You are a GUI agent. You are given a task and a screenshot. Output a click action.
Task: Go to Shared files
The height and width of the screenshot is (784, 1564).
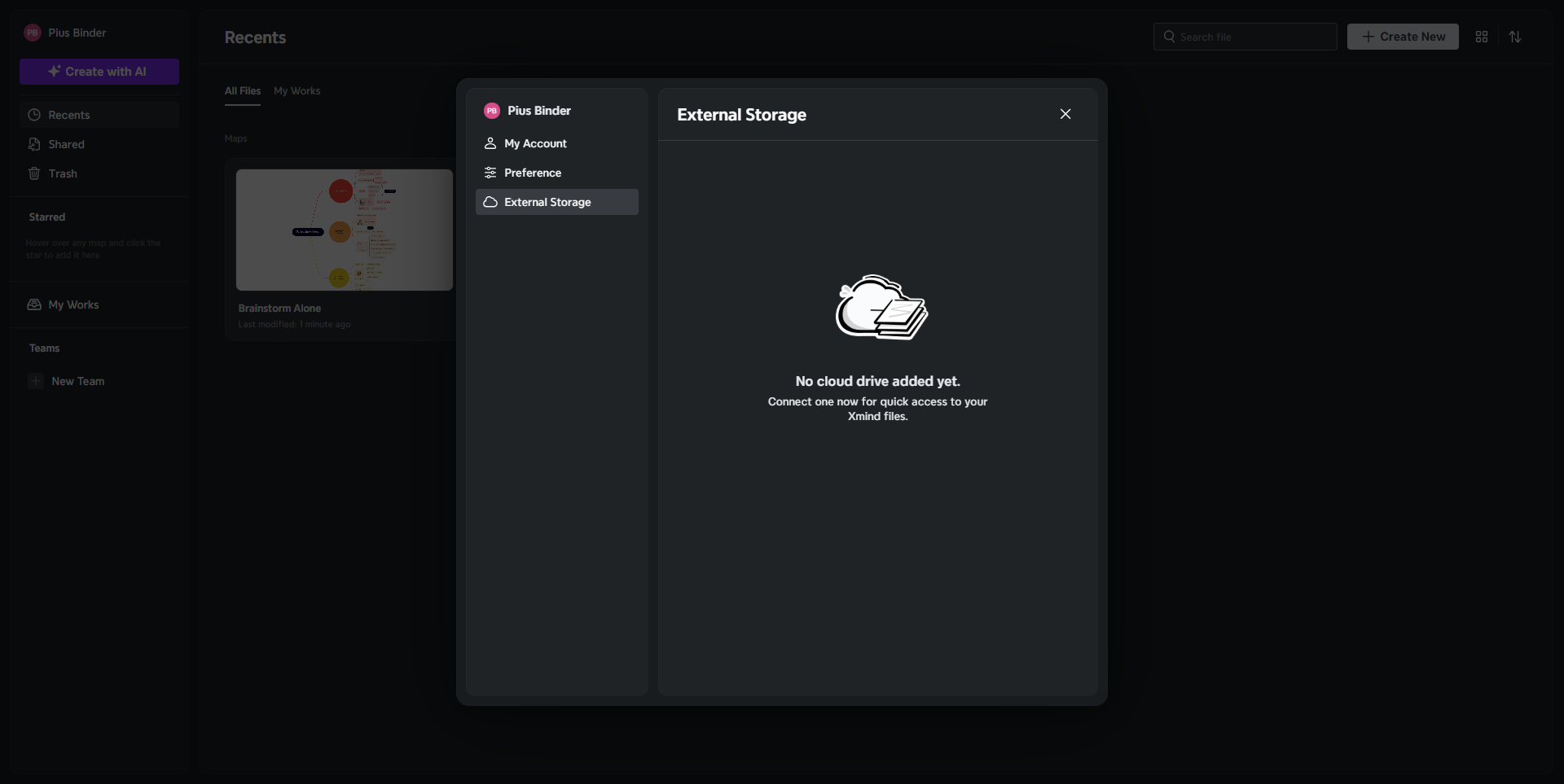tap(66, 144)
